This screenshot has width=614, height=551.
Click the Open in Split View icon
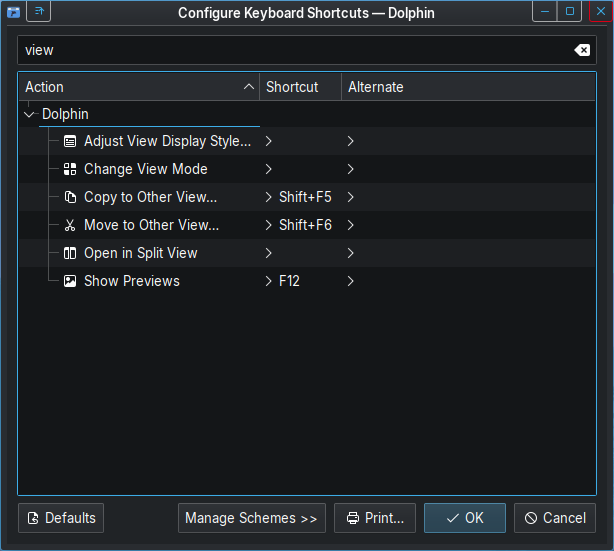pos(70,253)
